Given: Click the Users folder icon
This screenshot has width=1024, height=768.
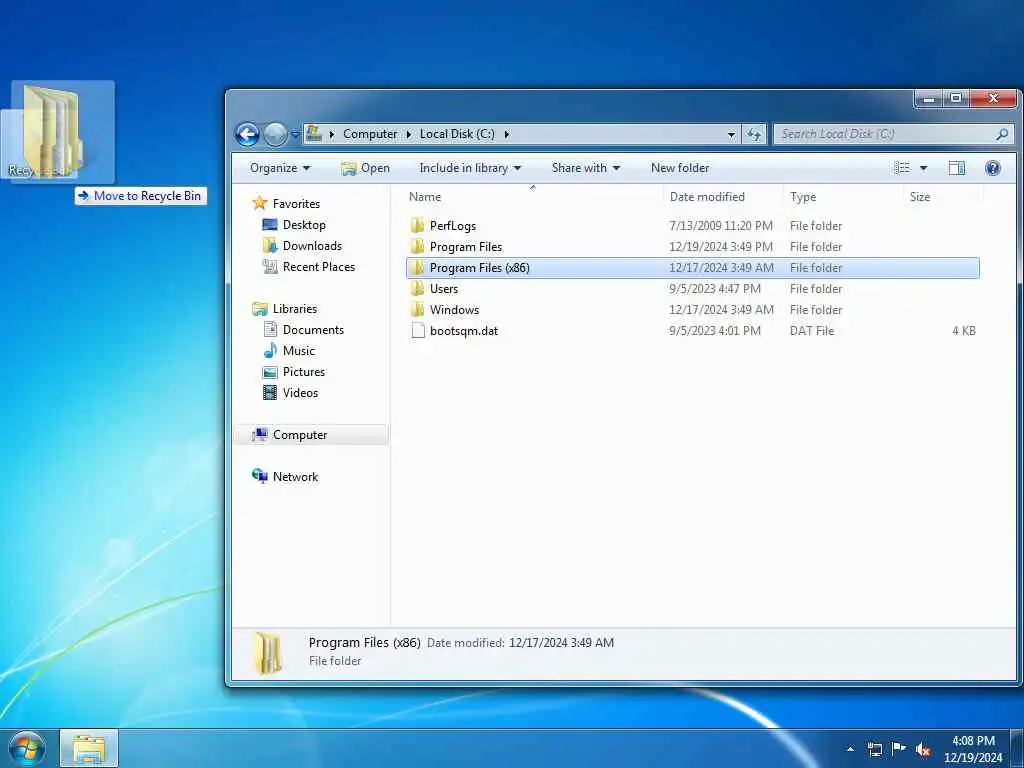Looking at the screenshot, I should point(417,289).
